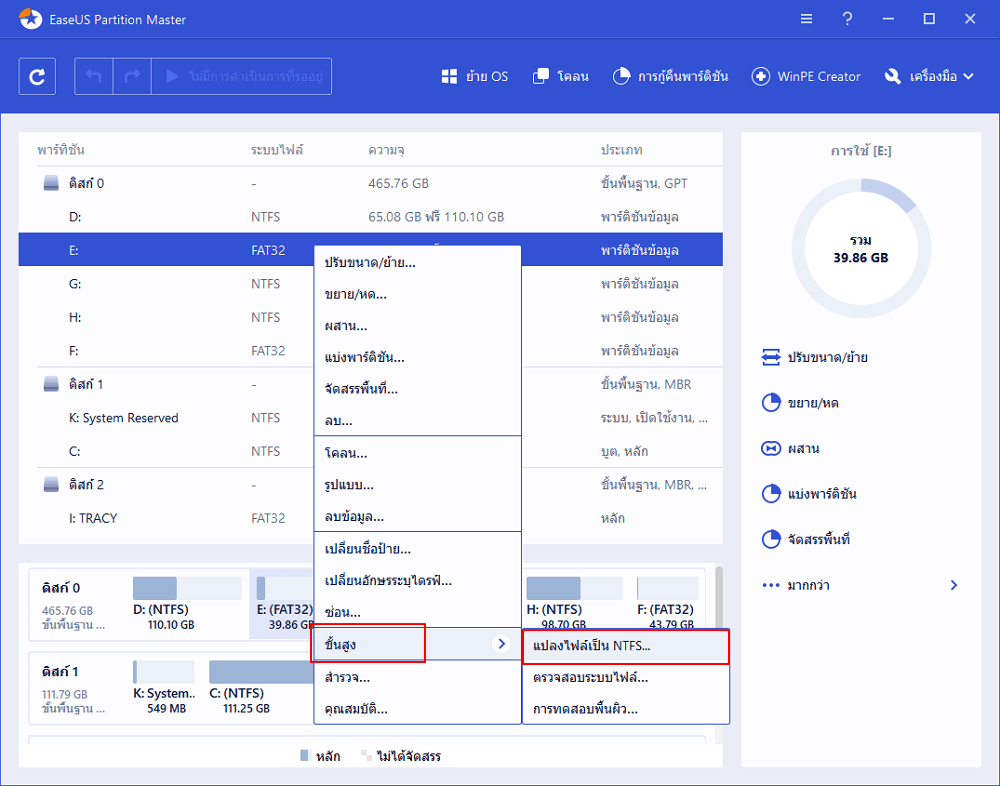Viewport: 1000px width, 786px height.
Task: Choose ลบ... in context menu
Action: pos(418,420)
